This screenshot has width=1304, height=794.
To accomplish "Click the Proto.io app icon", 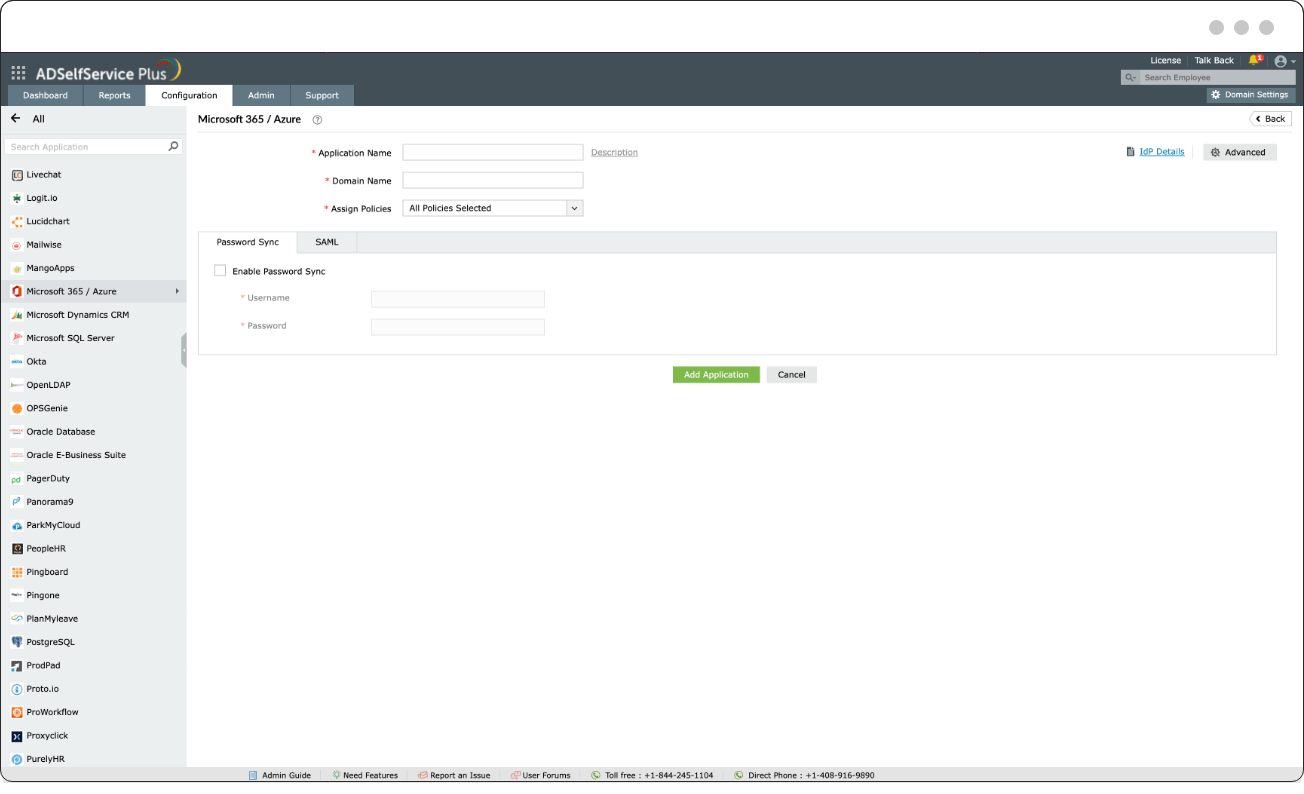I will tap(17, 689).
